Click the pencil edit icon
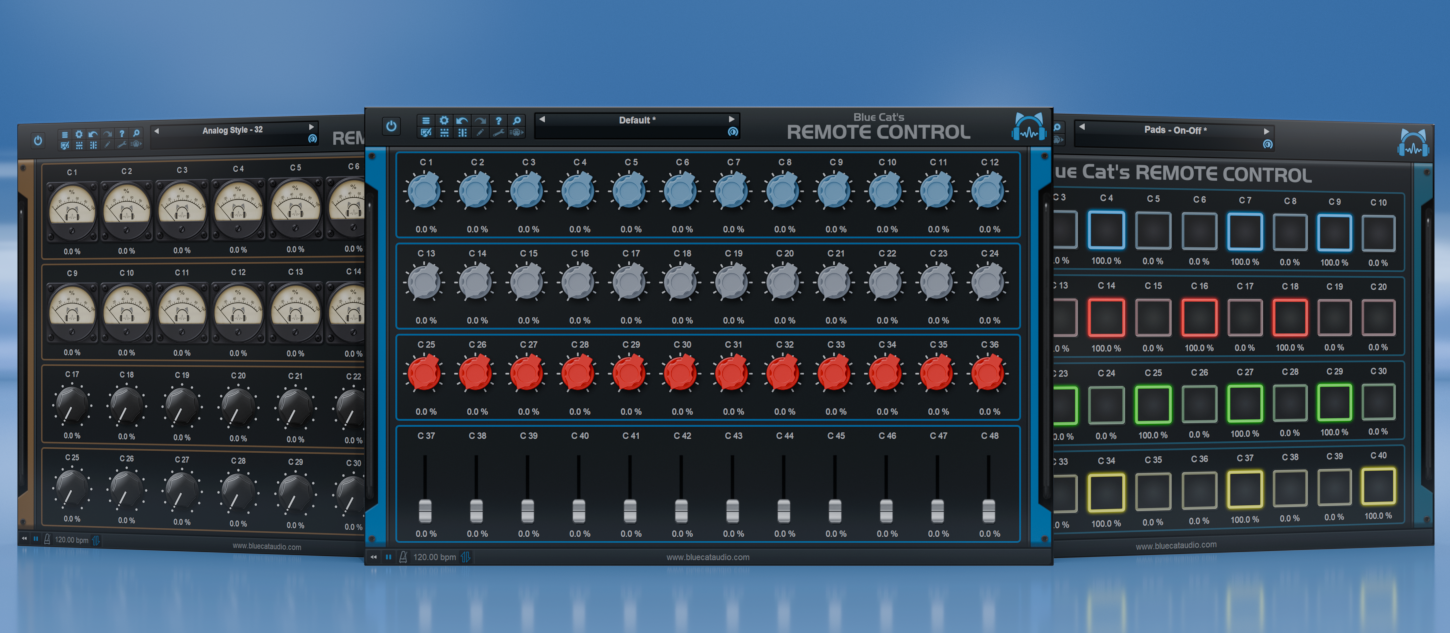This screenshot has height=633, width=1450. coord(480,132)
